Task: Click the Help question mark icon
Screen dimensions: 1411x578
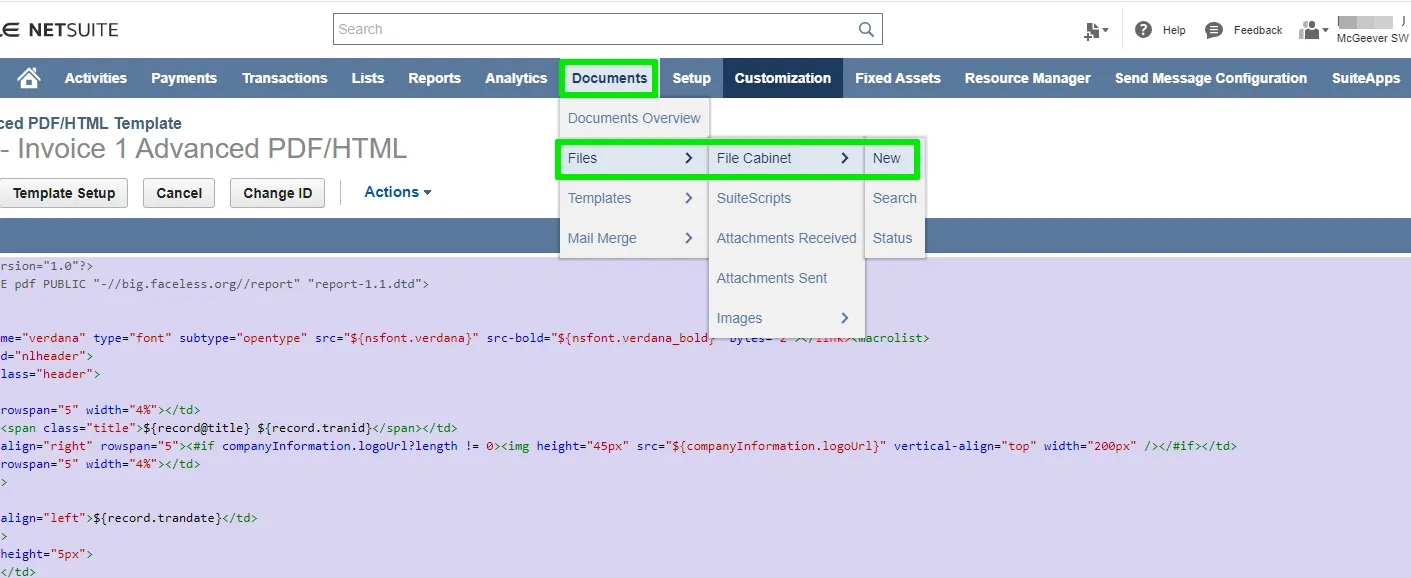Action: [x=1144, y=30]
